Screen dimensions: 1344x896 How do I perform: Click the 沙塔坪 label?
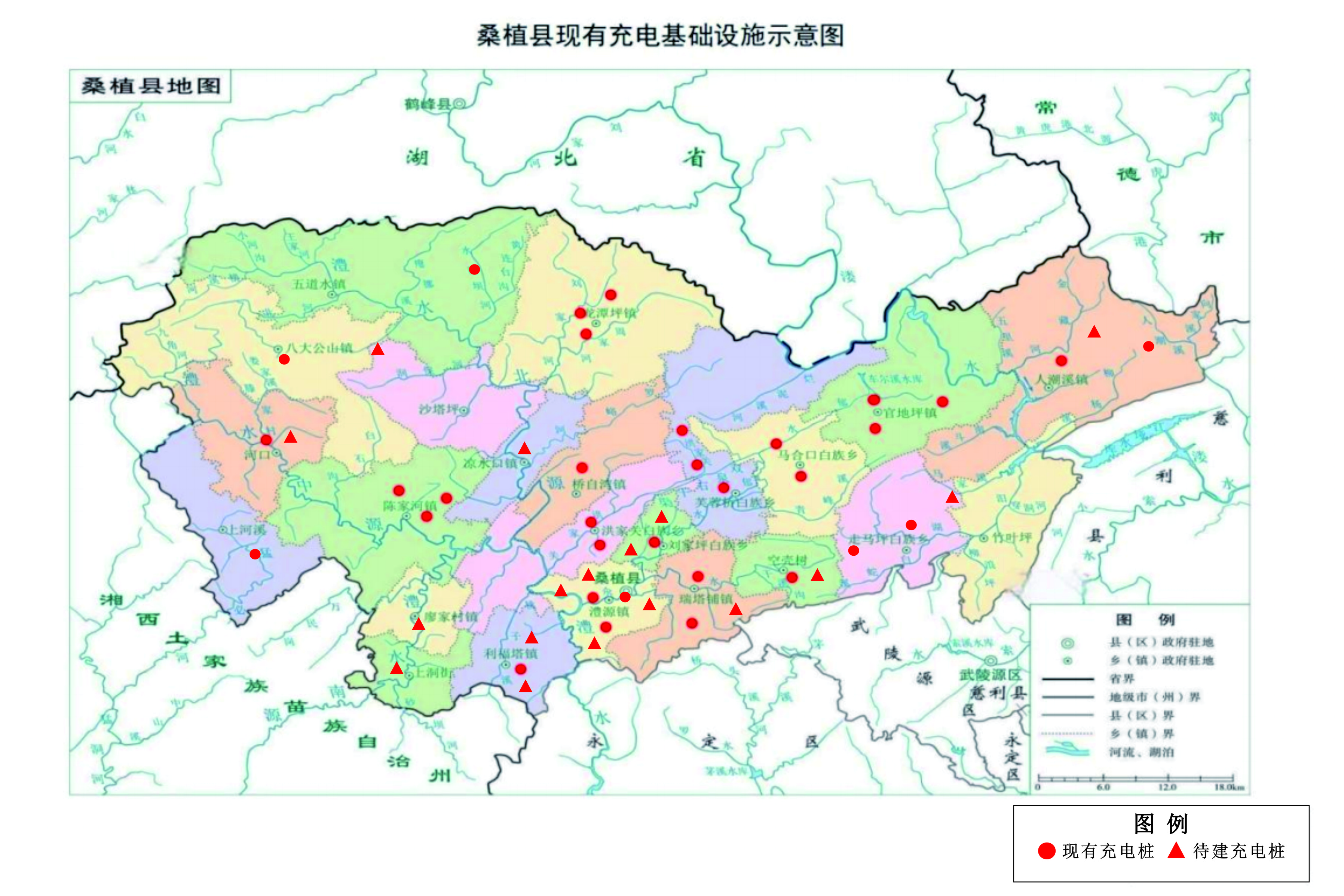tap(439, 410)
